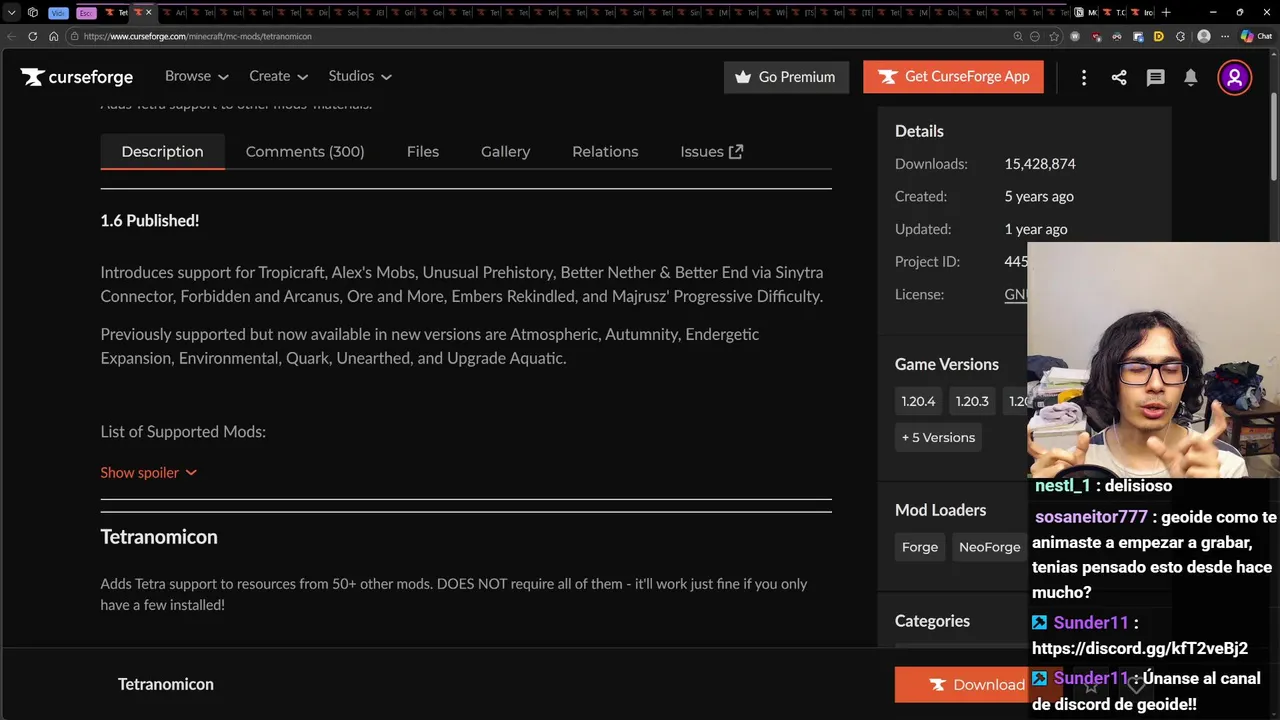Image resolution: width=1280 pixels, height=720 pixels.
Task: Open the purple user avatar menu
Action: point(1235,77)
